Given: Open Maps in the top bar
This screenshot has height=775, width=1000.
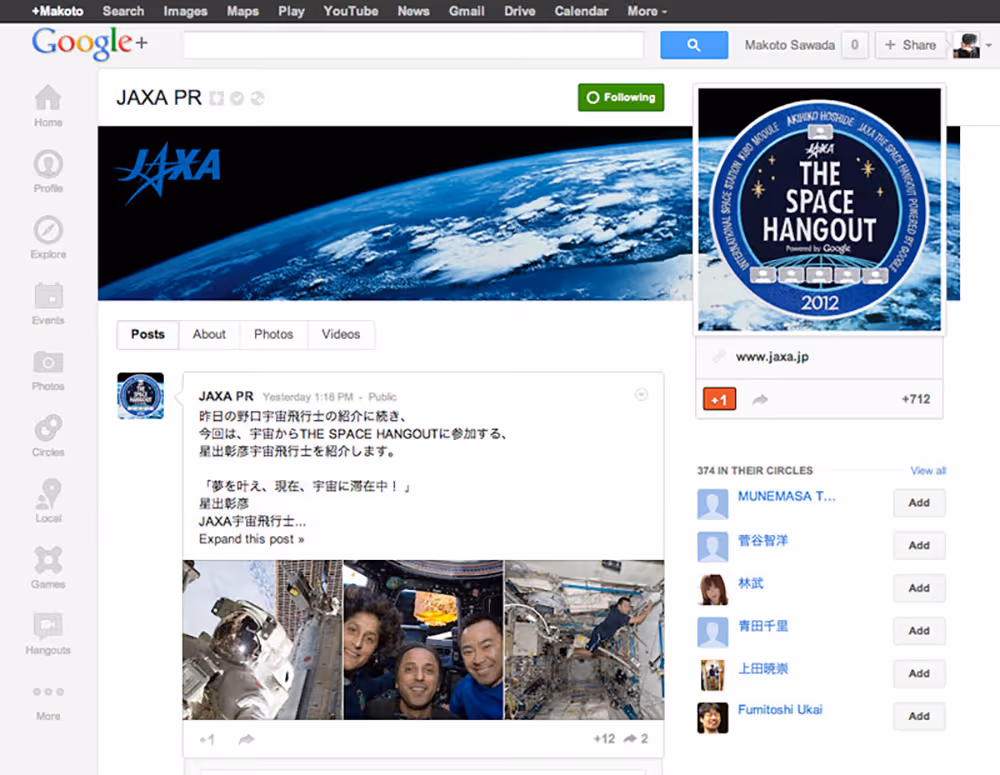Looking at the screenshot, I should tap(243, 11).
